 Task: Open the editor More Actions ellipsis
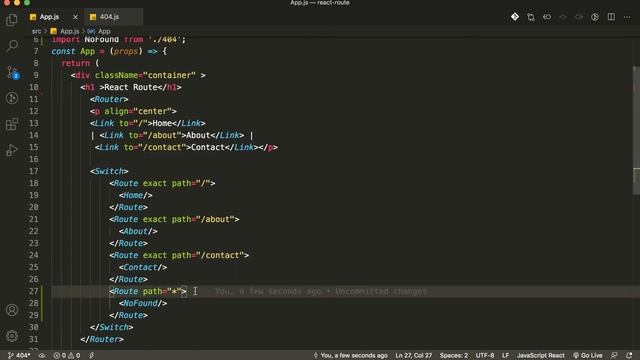pyautogui.click(x=627, y=17)
